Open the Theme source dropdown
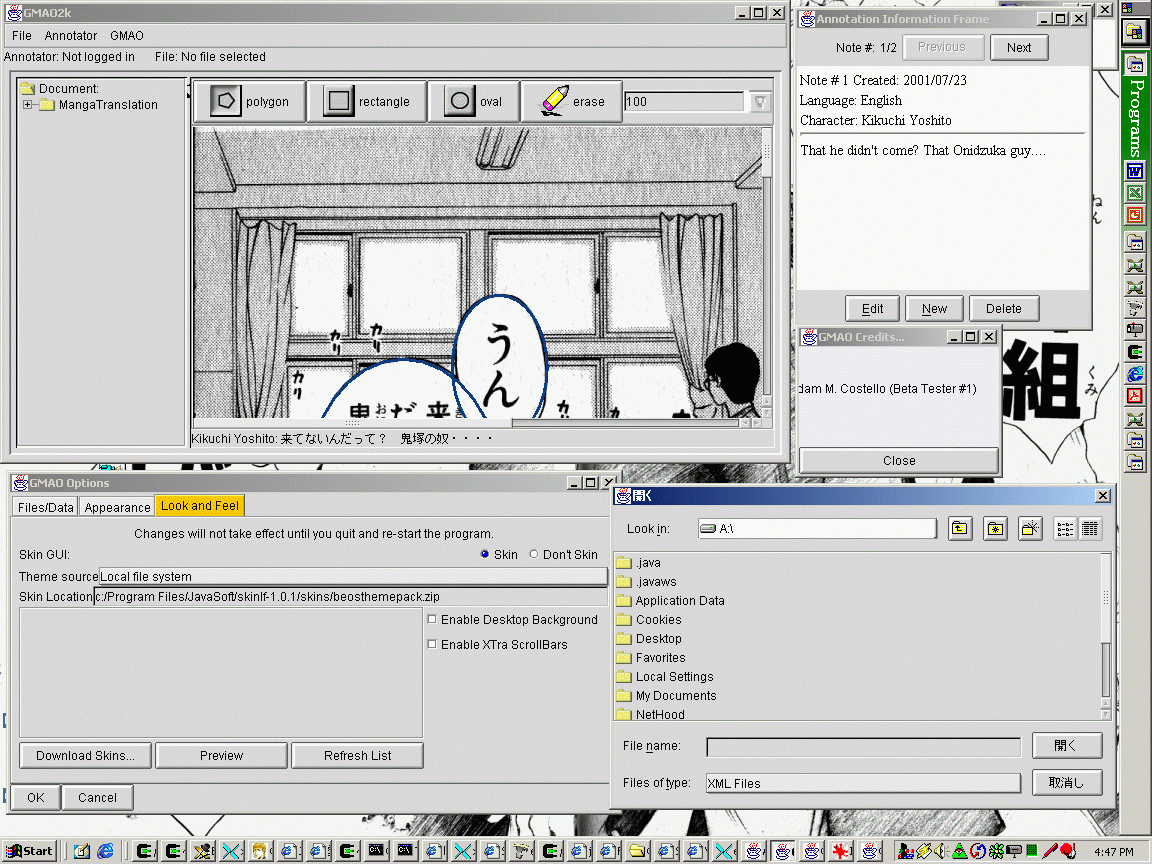The height and width of the screenshot is (864, 1152). [353, 577]
